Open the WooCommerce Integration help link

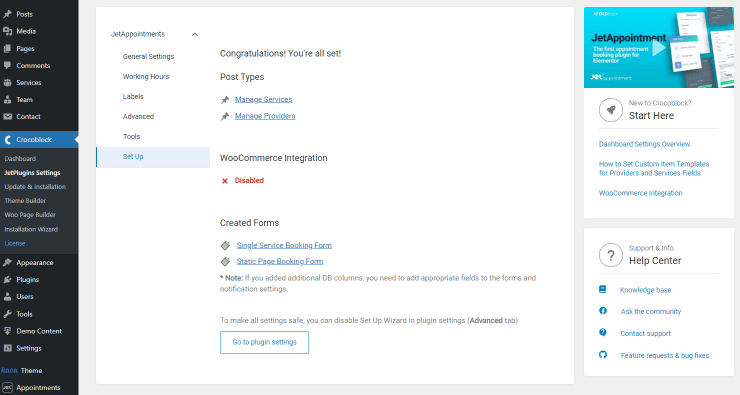[x=640, y=193]
